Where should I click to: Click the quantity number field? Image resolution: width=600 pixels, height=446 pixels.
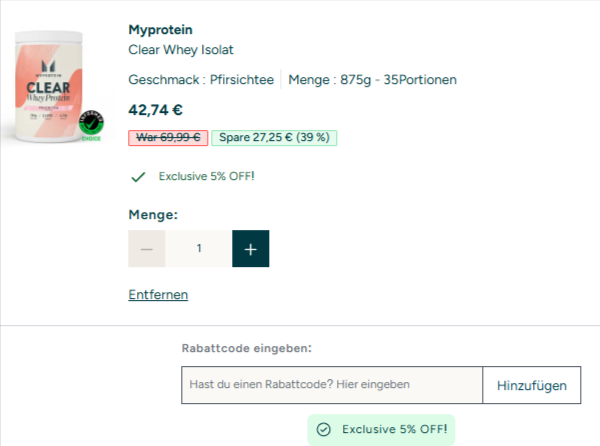199,248
